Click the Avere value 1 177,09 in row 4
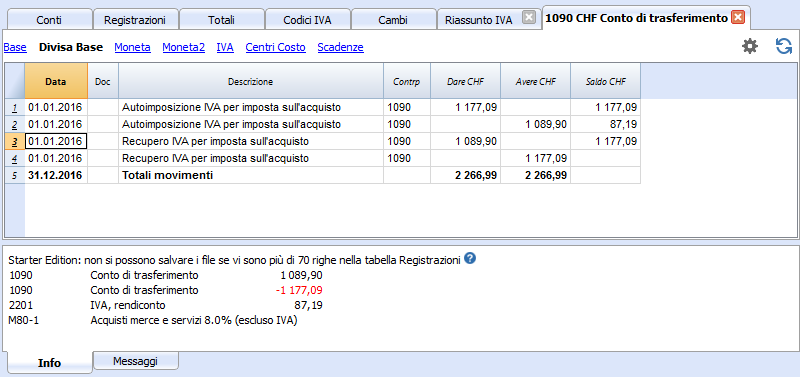 point(535,158)
